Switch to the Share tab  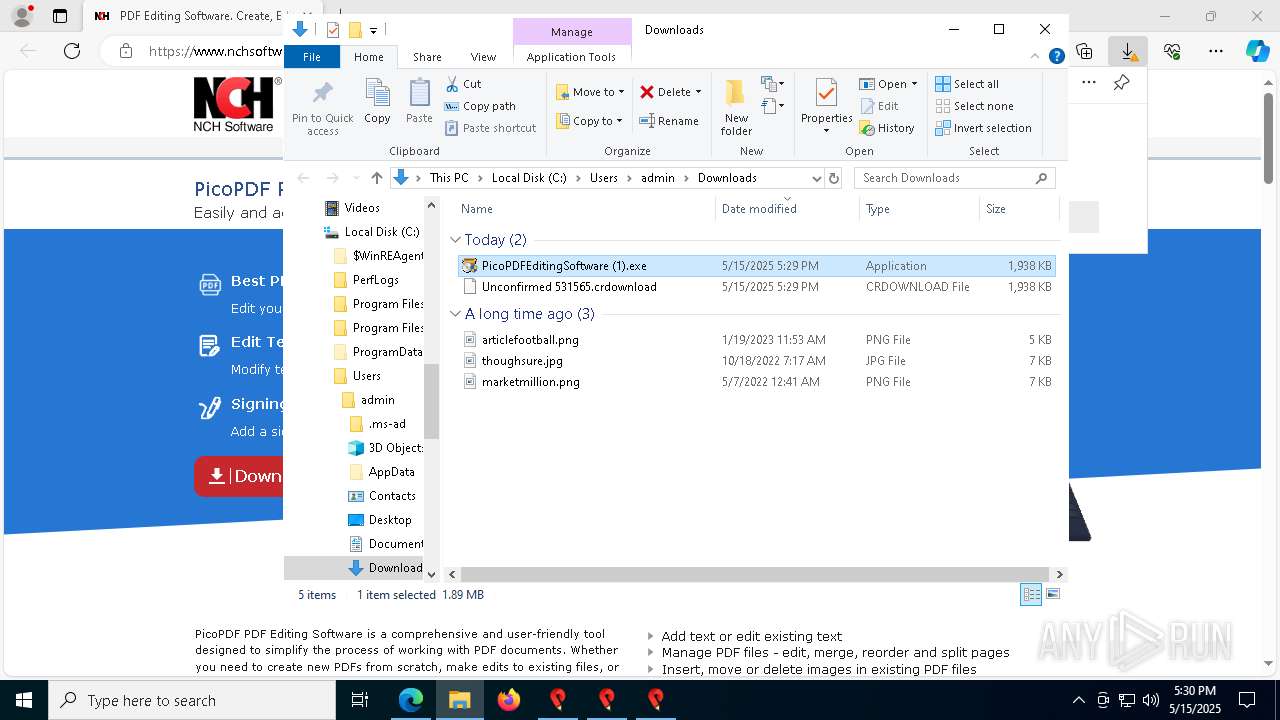point(427,57)
